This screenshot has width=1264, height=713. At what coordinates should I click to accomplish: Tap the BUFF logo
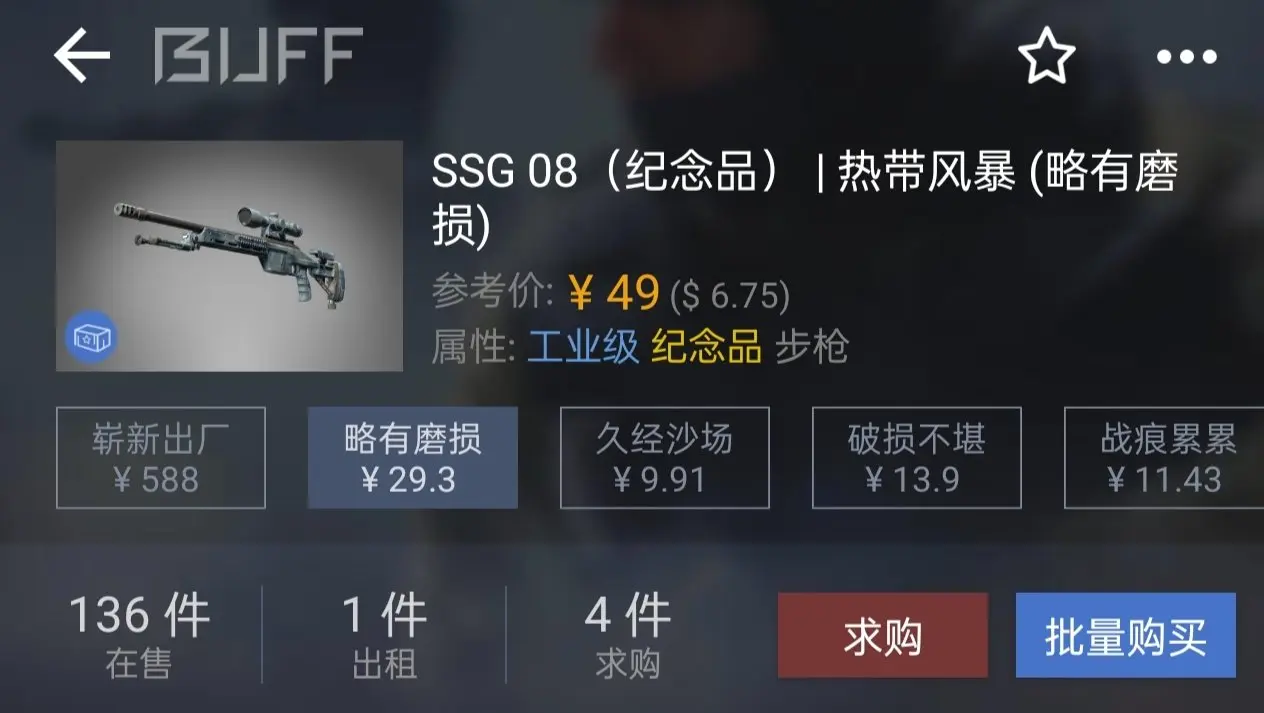(258, 55)
